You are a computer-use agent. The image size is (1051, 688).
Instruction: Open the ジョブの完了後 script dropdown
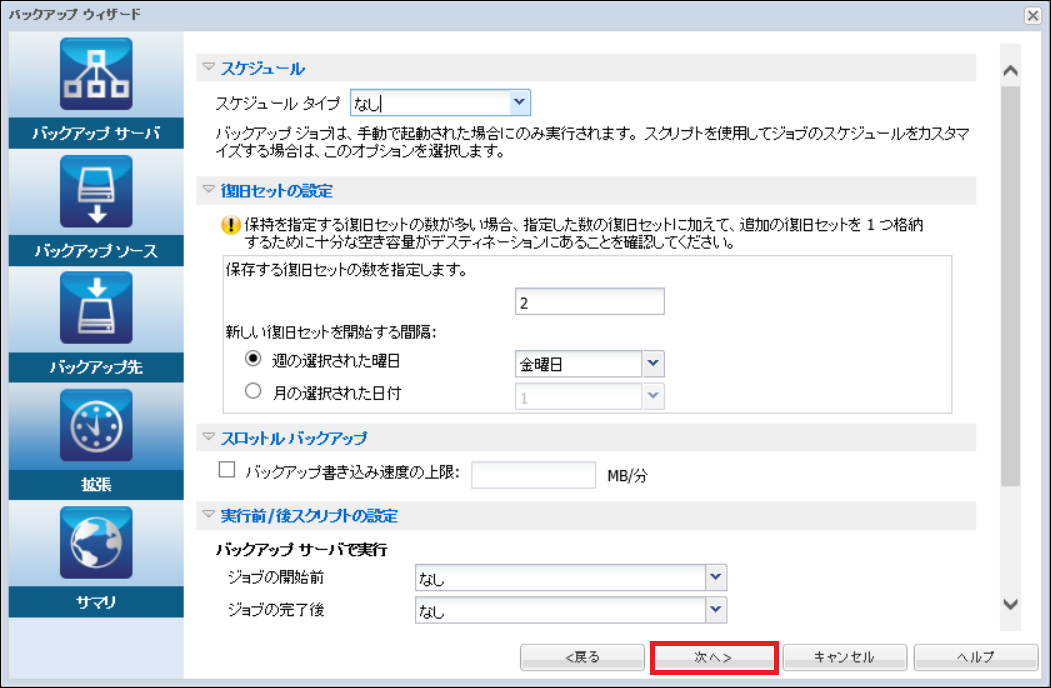coord(716,609)
